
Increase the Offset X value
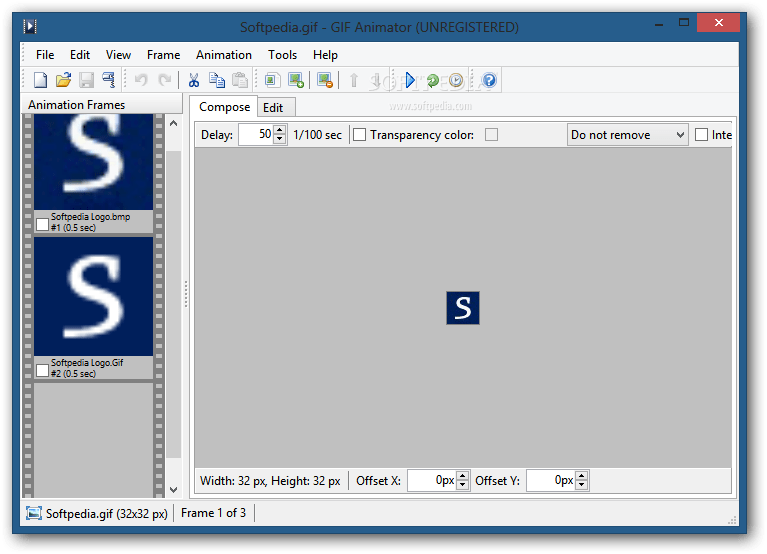pos(463,476)
